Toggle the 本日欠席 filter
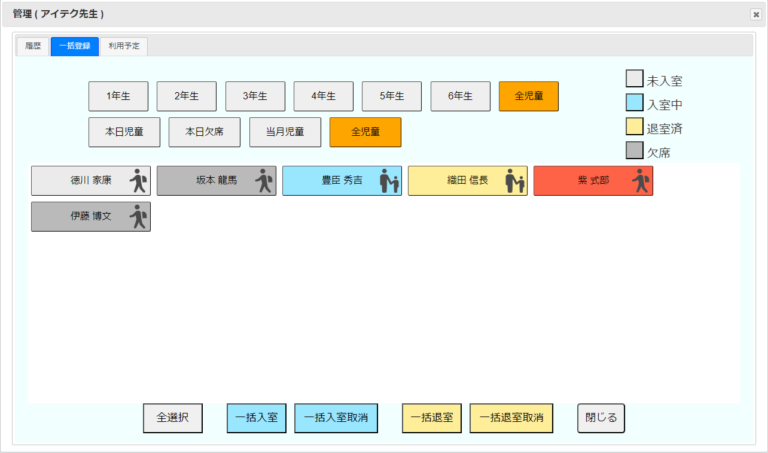 coord(198,132)
